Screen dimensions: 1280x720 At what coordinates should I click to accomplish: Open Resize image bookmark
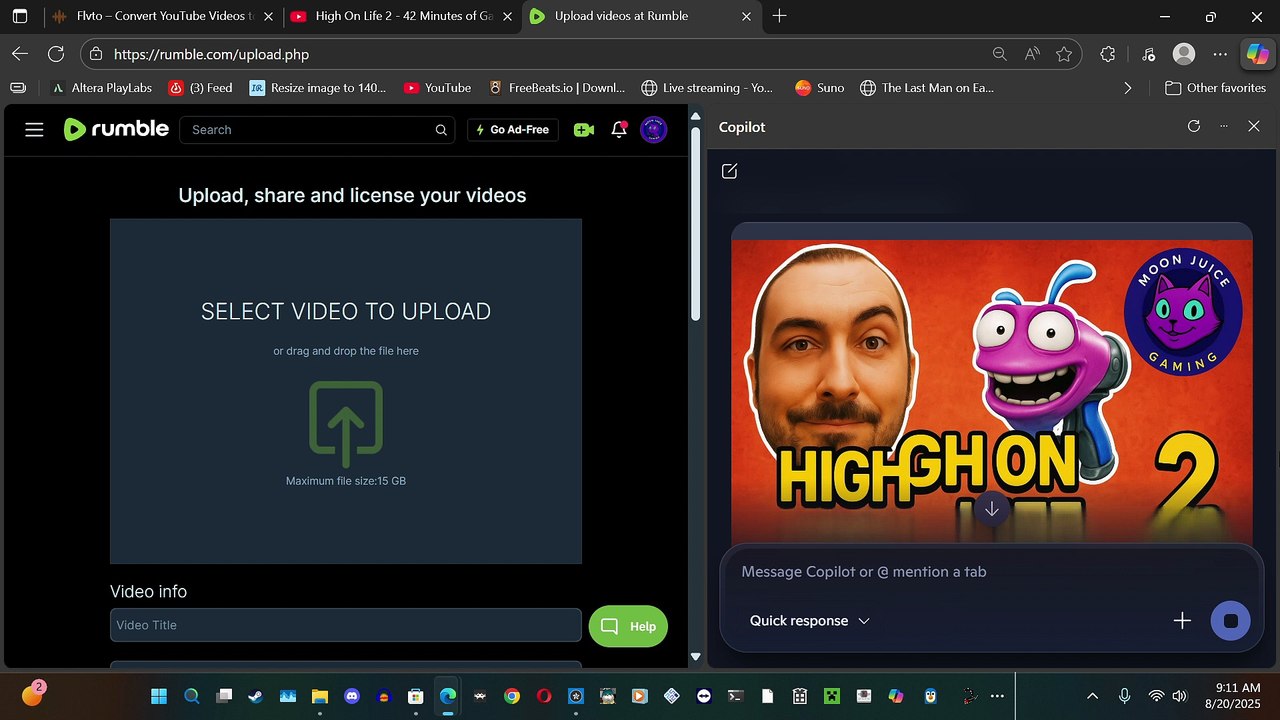pyautogui.click(x=318, y=88)
